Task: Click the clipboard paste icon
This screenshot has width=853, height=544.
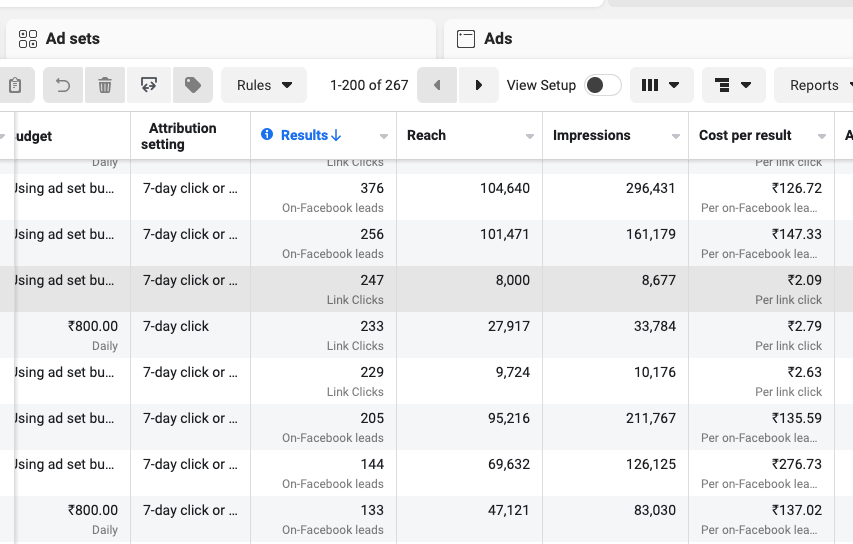Action: (15, 86)
